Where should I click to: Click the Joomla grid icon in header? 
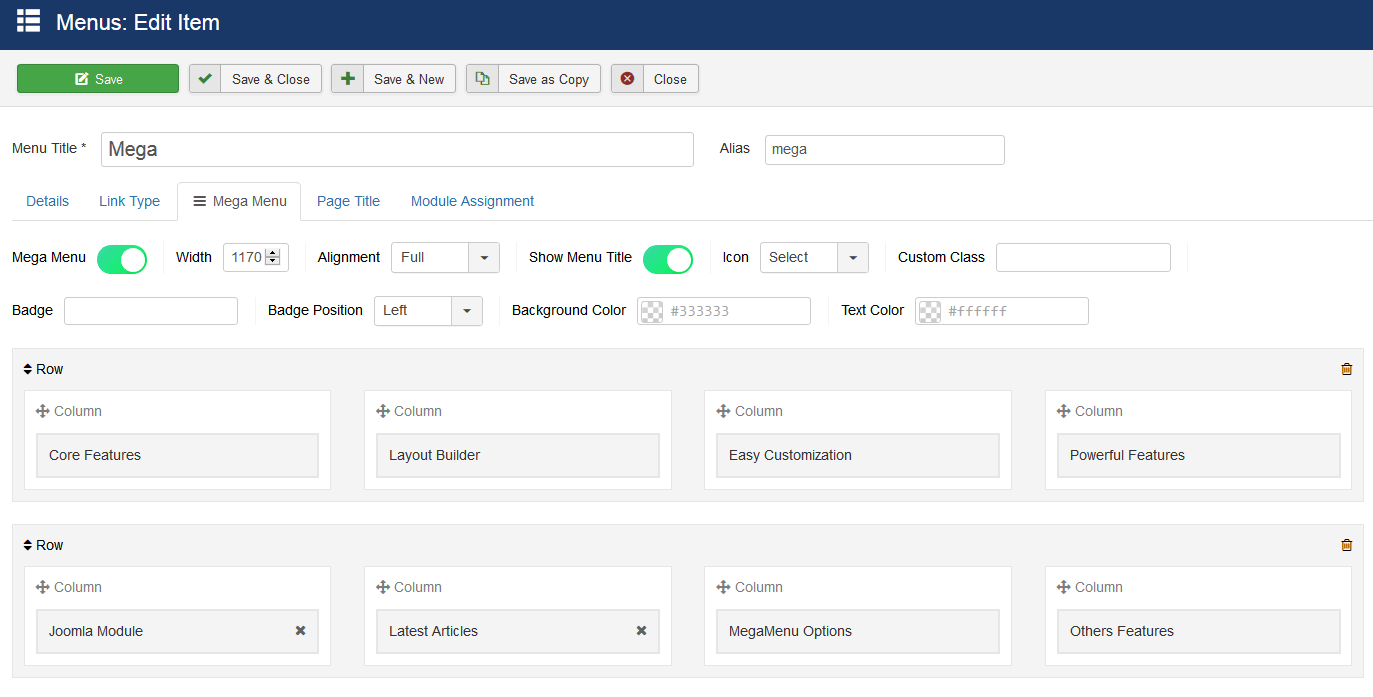tap(29, 21)
